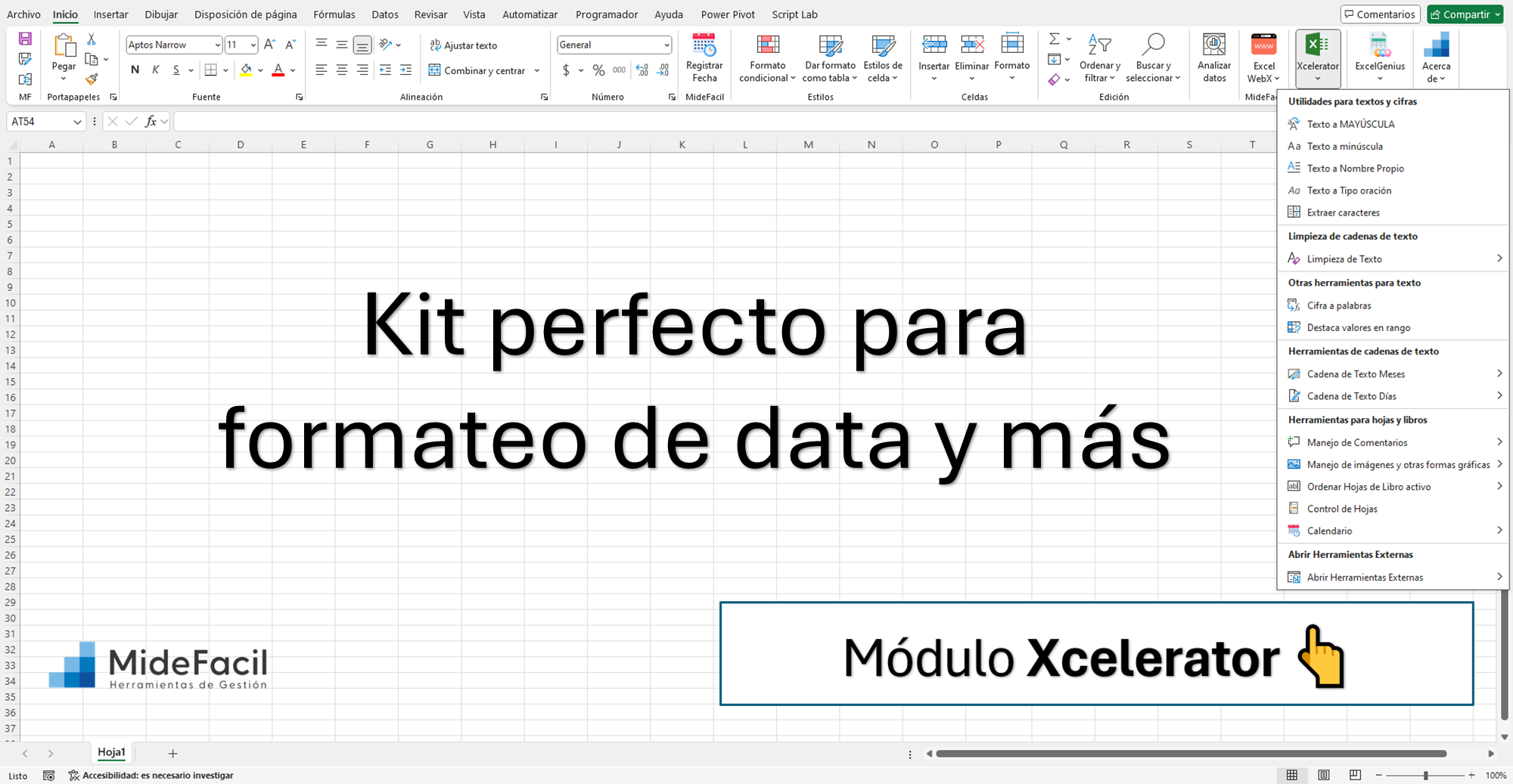Screen dimensions: 1513x784
Task: Open fill color dropdown arrow
Action: pyautogui.click(x=260, y=70)
